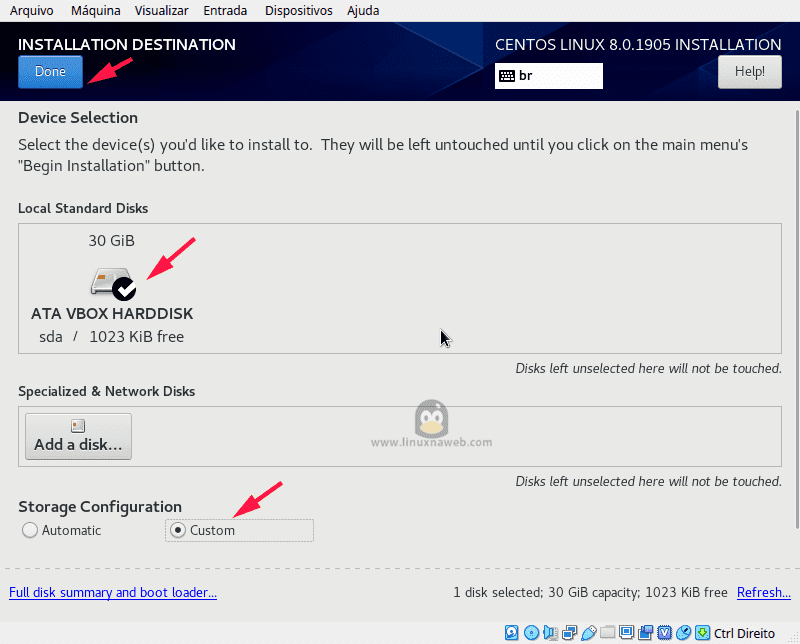
Task: Click the optical disc status icon
Action: tap(531, 633)
